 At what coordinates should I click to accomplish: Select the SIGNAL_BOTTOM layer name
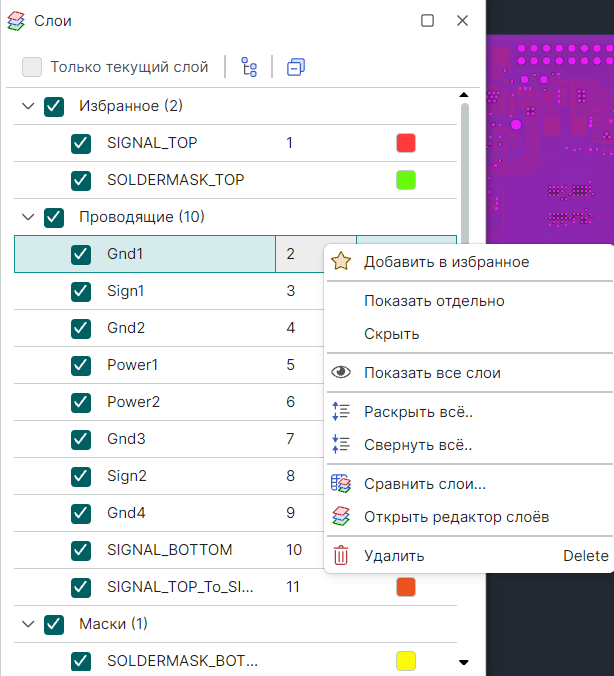(x=169, y=550)
